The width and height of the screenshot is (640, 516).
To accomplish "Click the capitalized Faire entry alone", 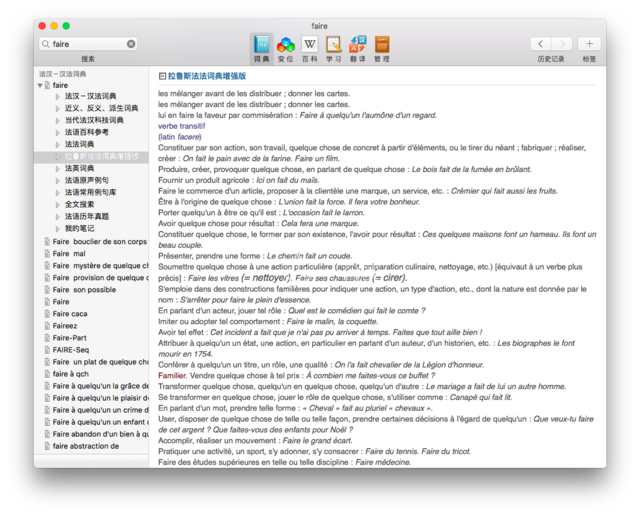I will [61, 302].
